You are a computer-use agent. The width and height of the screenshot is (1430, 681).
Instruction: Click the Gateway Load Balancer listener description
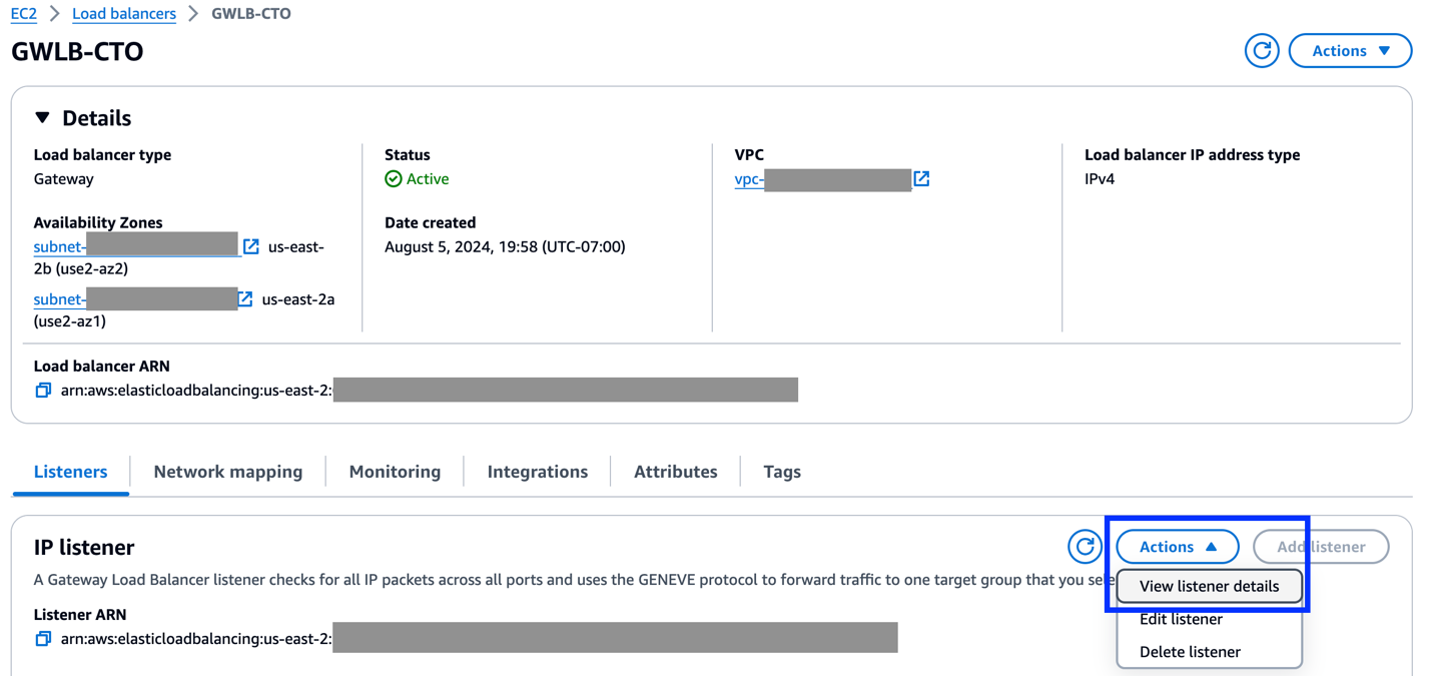pos(575,579)
